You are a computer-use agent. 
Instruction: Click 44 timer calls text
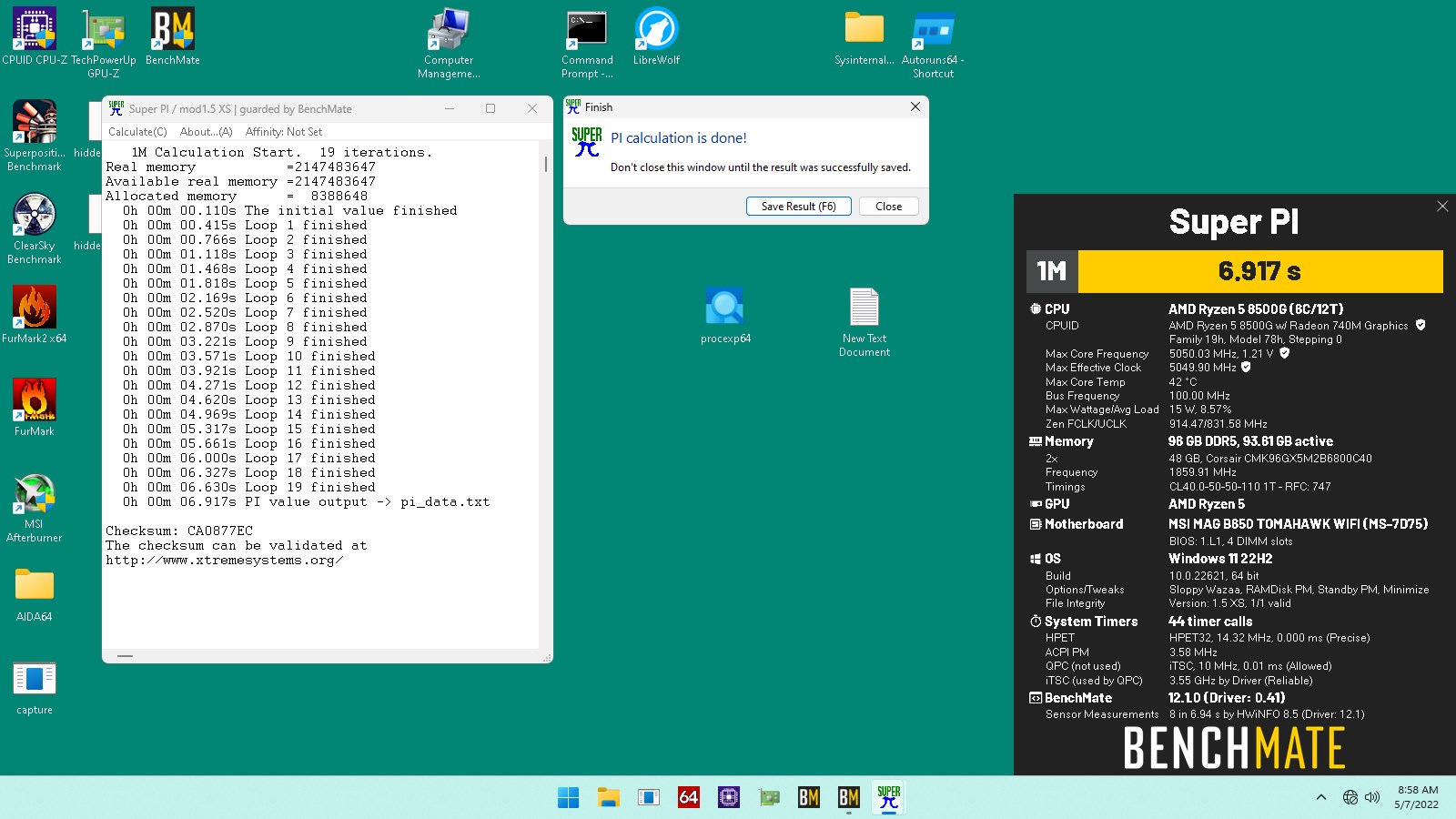(1210, 622)
